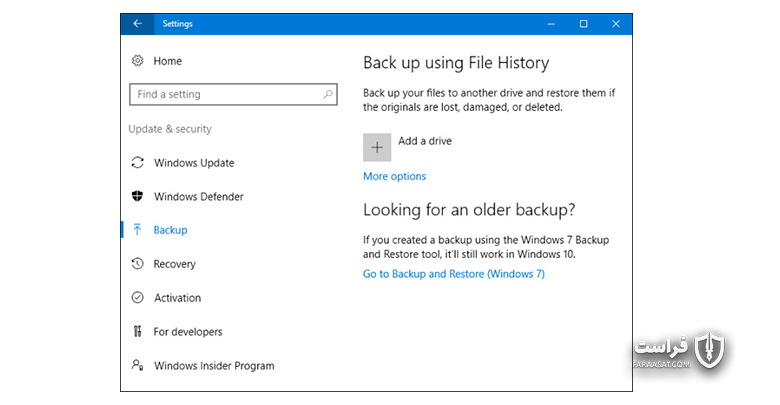Click the Add a drive label

425,141
